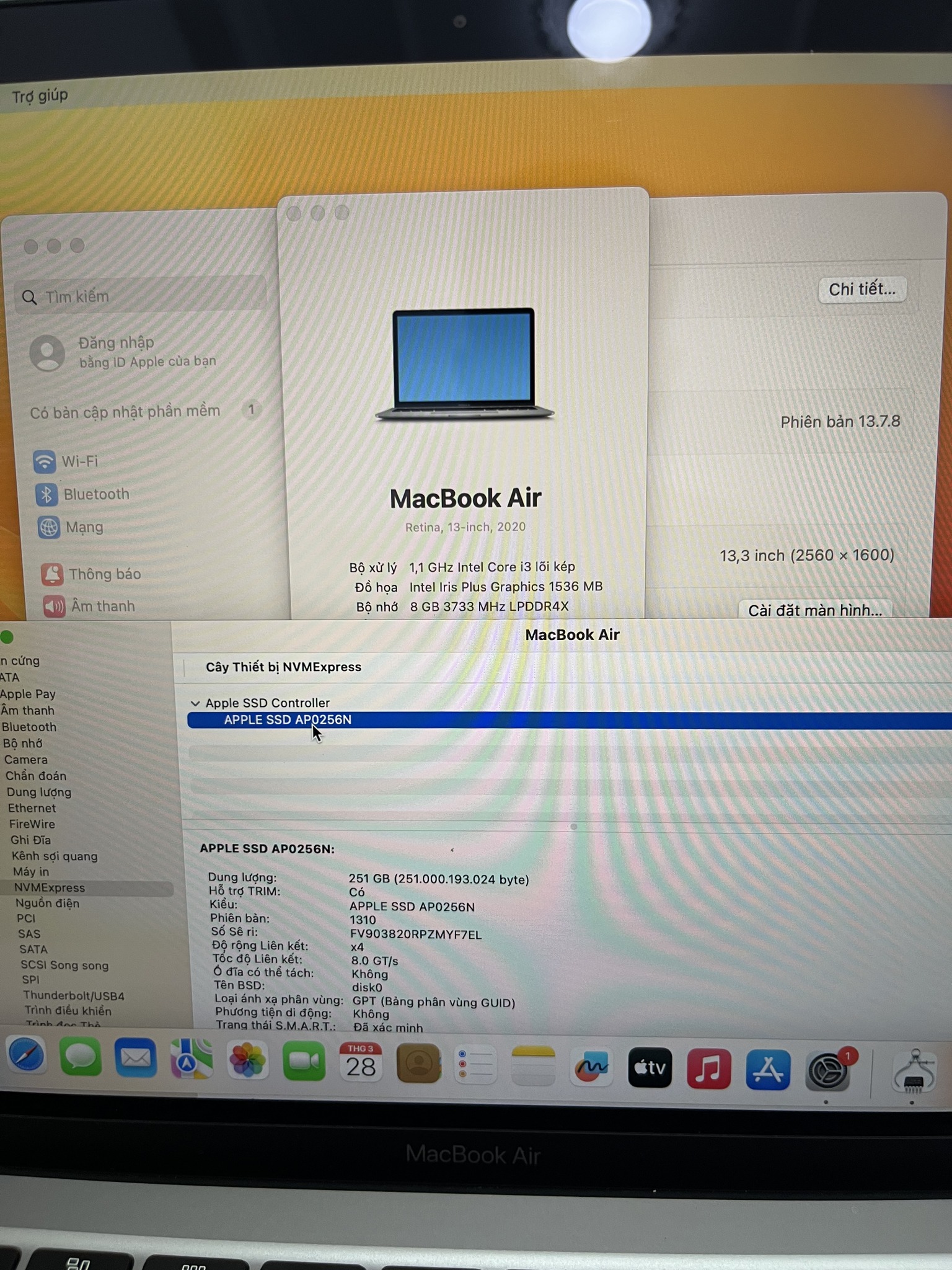Select Mạng in settings sidebar
The image size is (952, 1270).
(69, 527)
